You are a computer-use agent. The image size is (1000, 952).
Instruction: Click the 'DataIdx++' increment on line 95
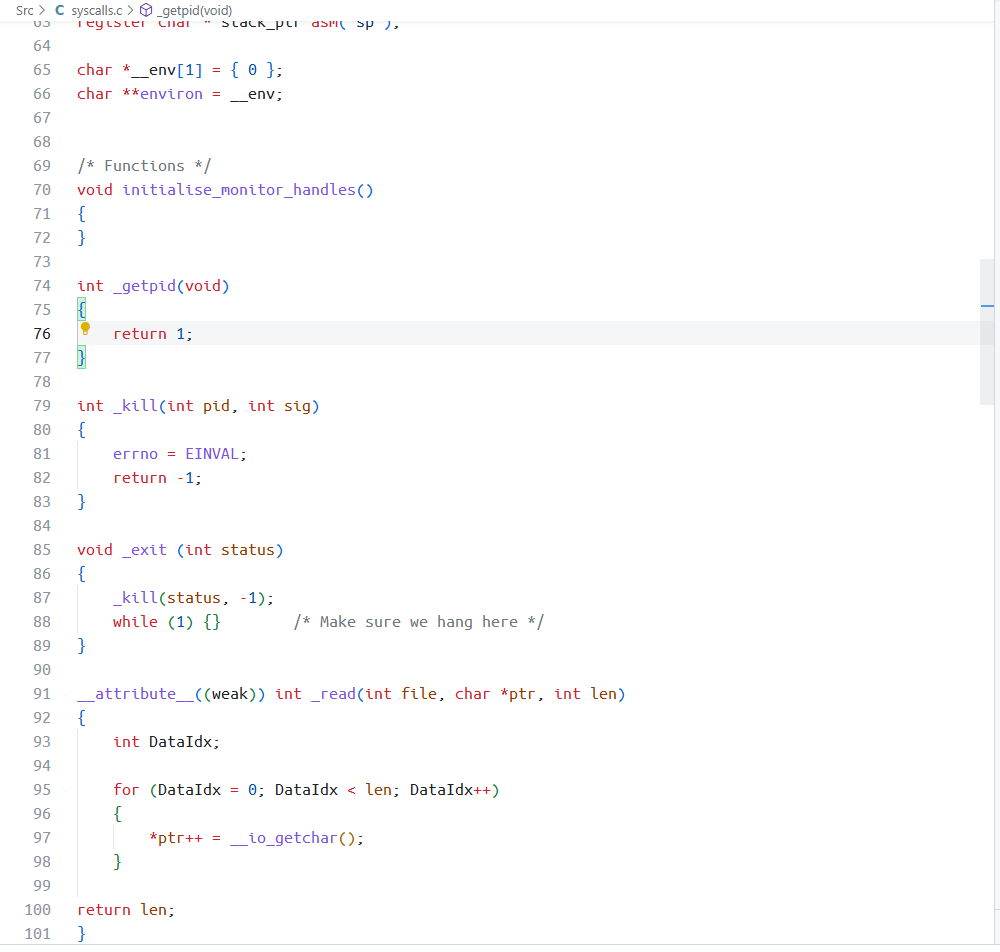pyautogui.click(x=450, y=790)
